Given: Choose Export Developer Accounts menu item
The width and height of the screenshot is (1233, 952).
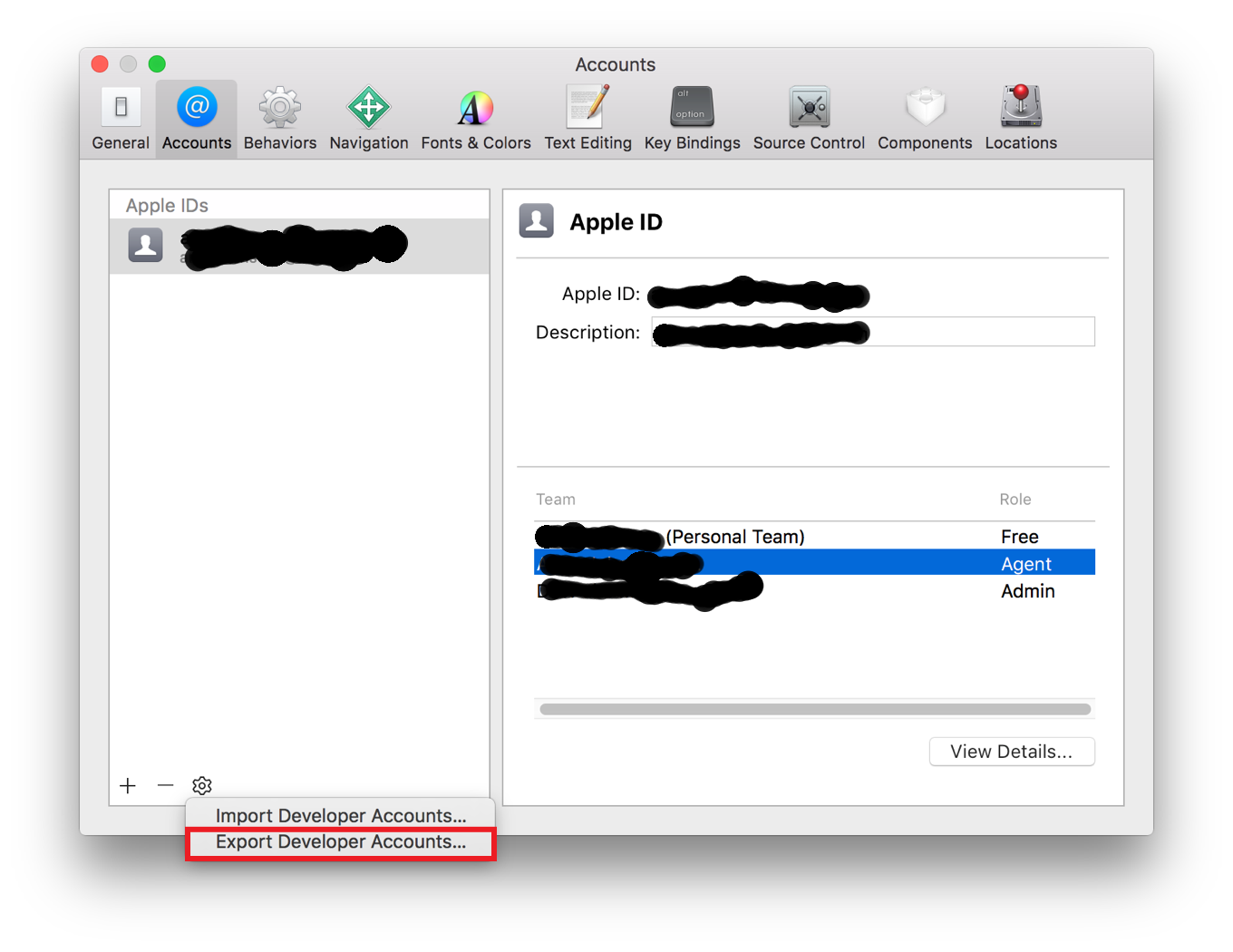Looking at the screenshot, I should (341, 842).
